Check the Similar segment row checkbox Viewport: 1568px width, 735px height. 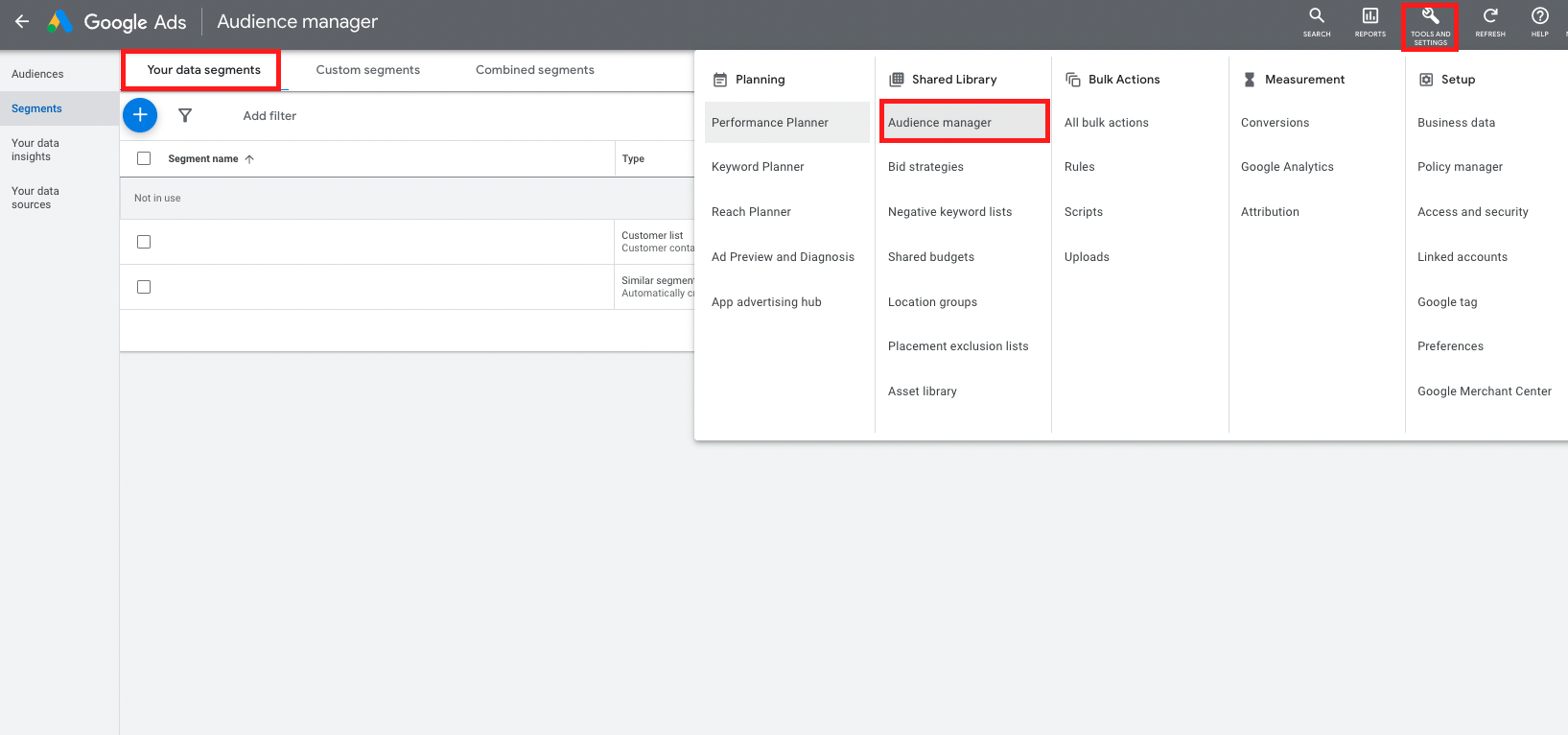[x=144, y=287]
